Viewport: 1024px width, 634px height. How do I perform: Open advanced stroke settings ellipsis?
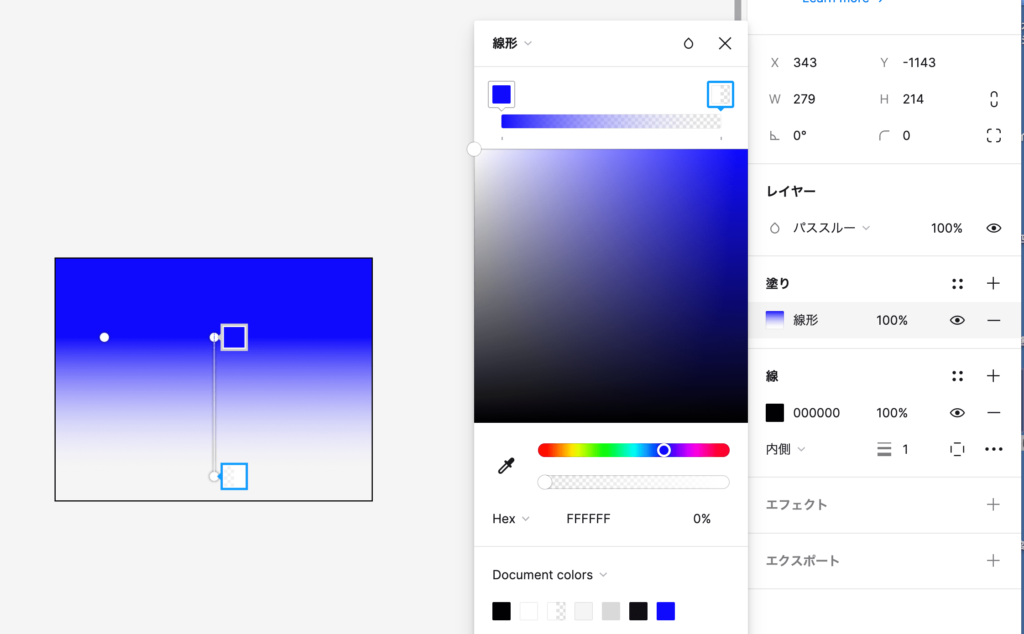pyautogui.click(x=993, y=449)
